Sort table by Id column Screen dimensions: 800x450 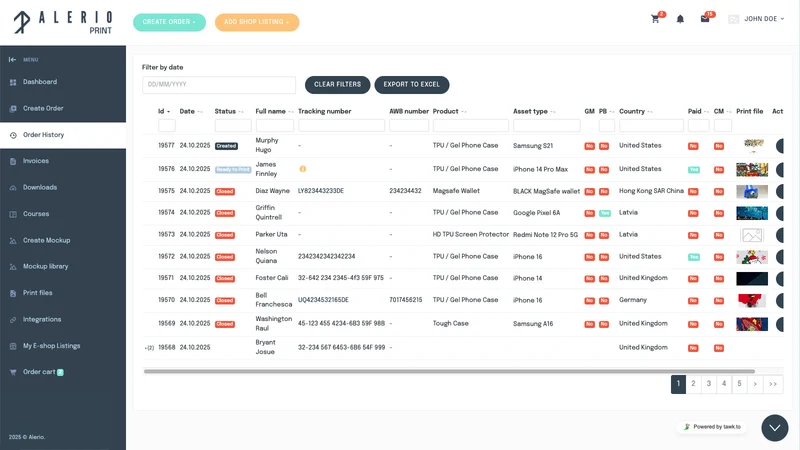pos(164,111)
